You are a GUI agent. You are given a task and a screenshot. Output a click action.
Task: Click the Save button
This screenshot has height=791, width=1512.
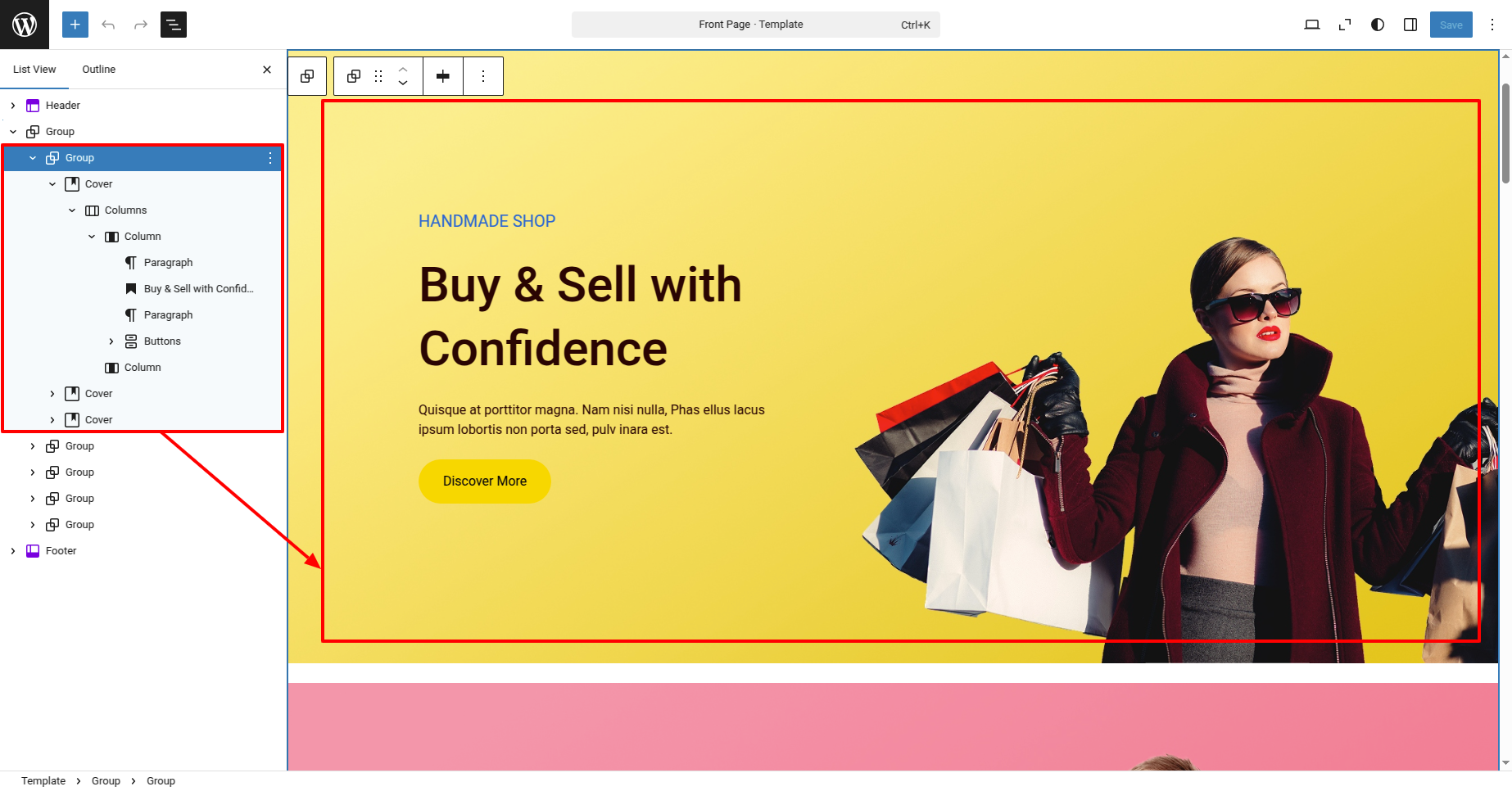1451,25
